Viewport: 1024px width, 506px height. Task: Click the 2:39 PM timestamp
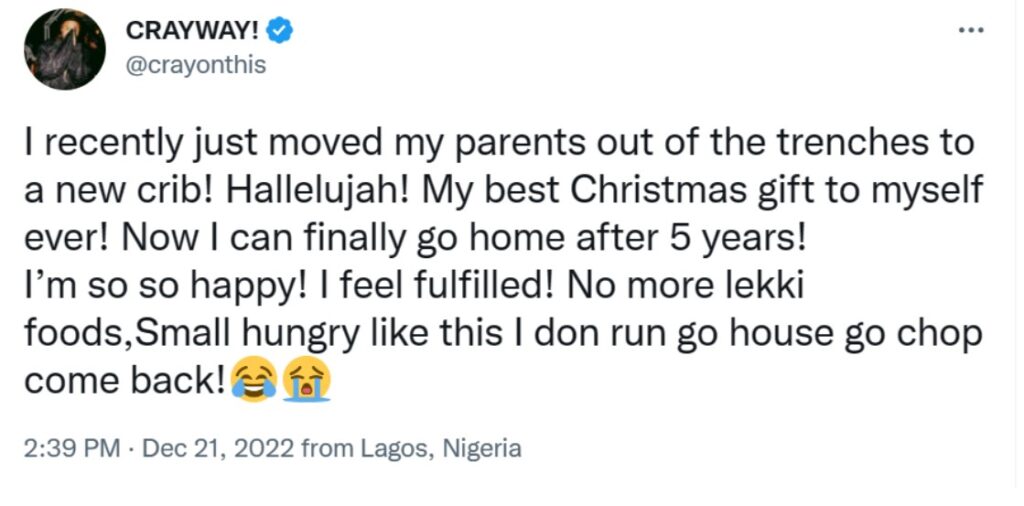tap(71, 448)
